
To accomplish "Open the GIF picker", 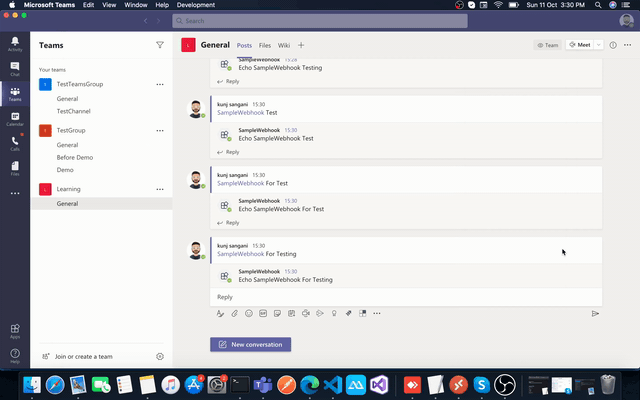I will point(263,313).
